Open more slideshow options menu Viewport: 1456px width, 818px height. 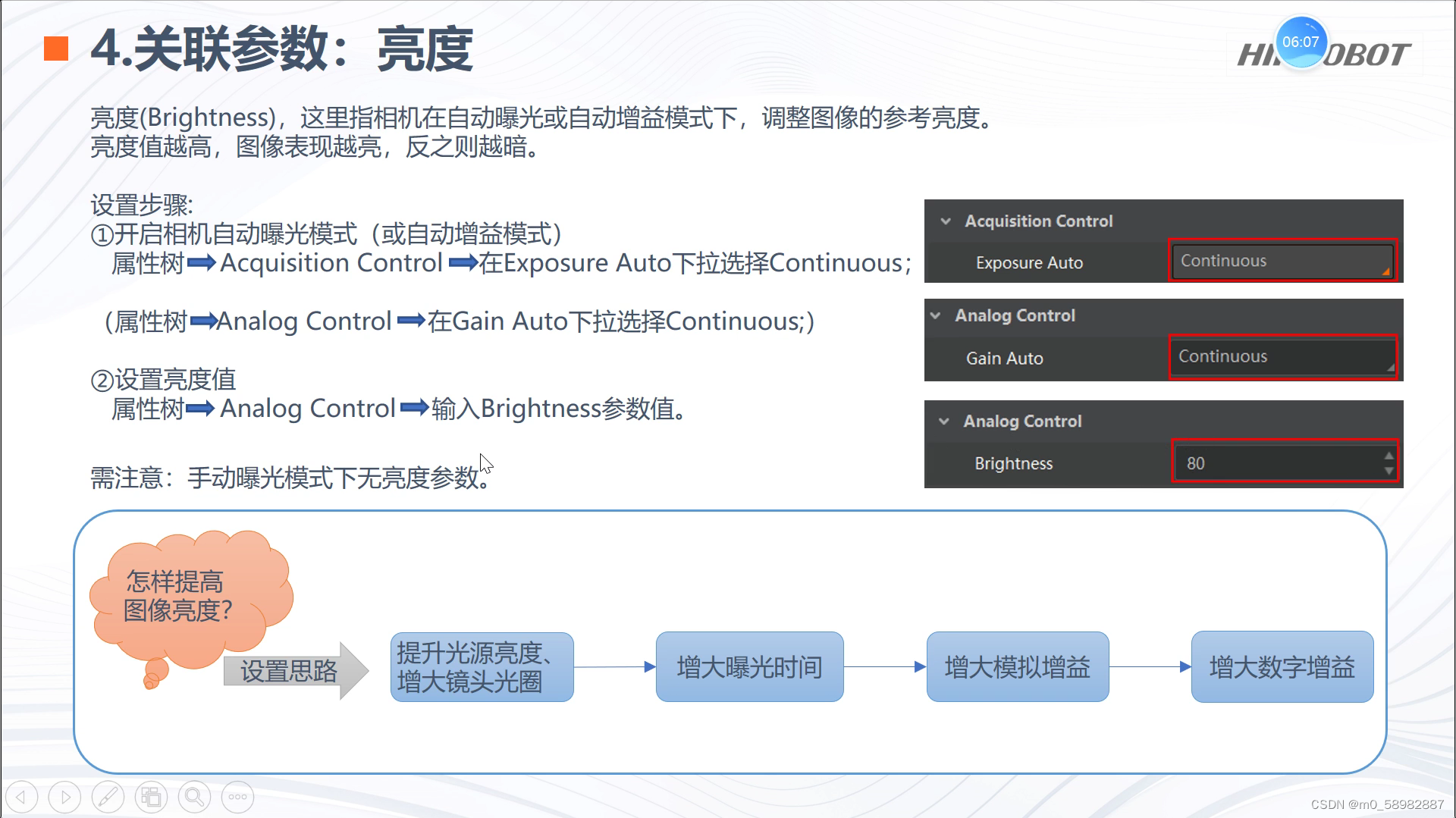(237, 797)
